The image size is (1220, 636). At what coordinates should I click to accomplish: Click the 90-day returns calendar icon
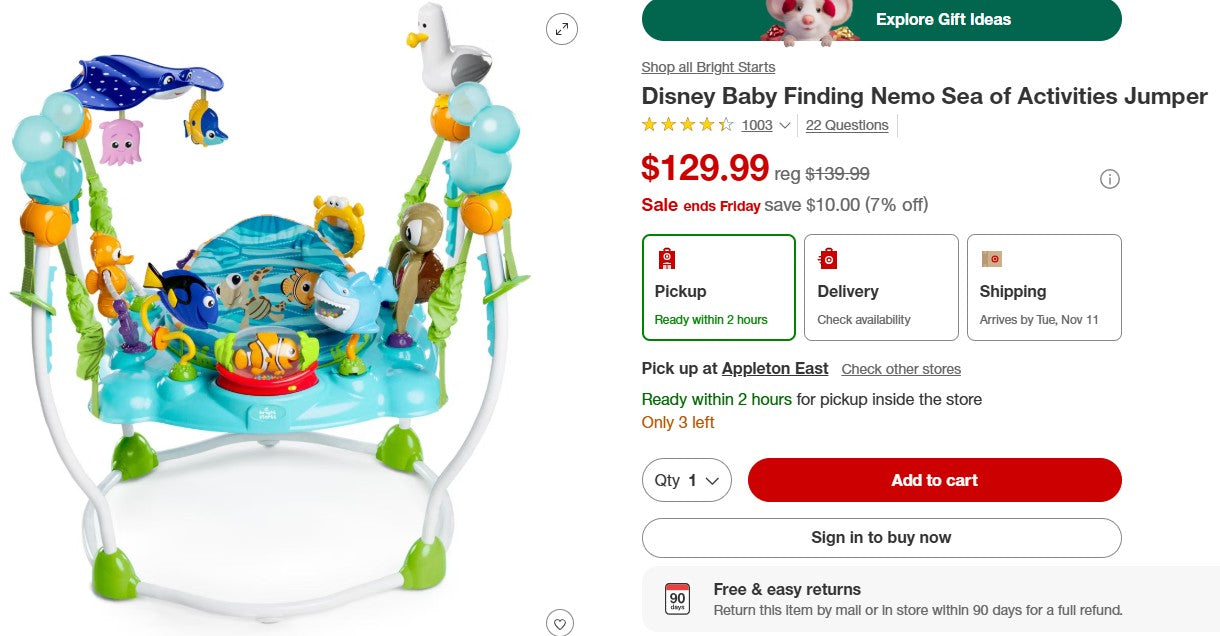[676, 601]
